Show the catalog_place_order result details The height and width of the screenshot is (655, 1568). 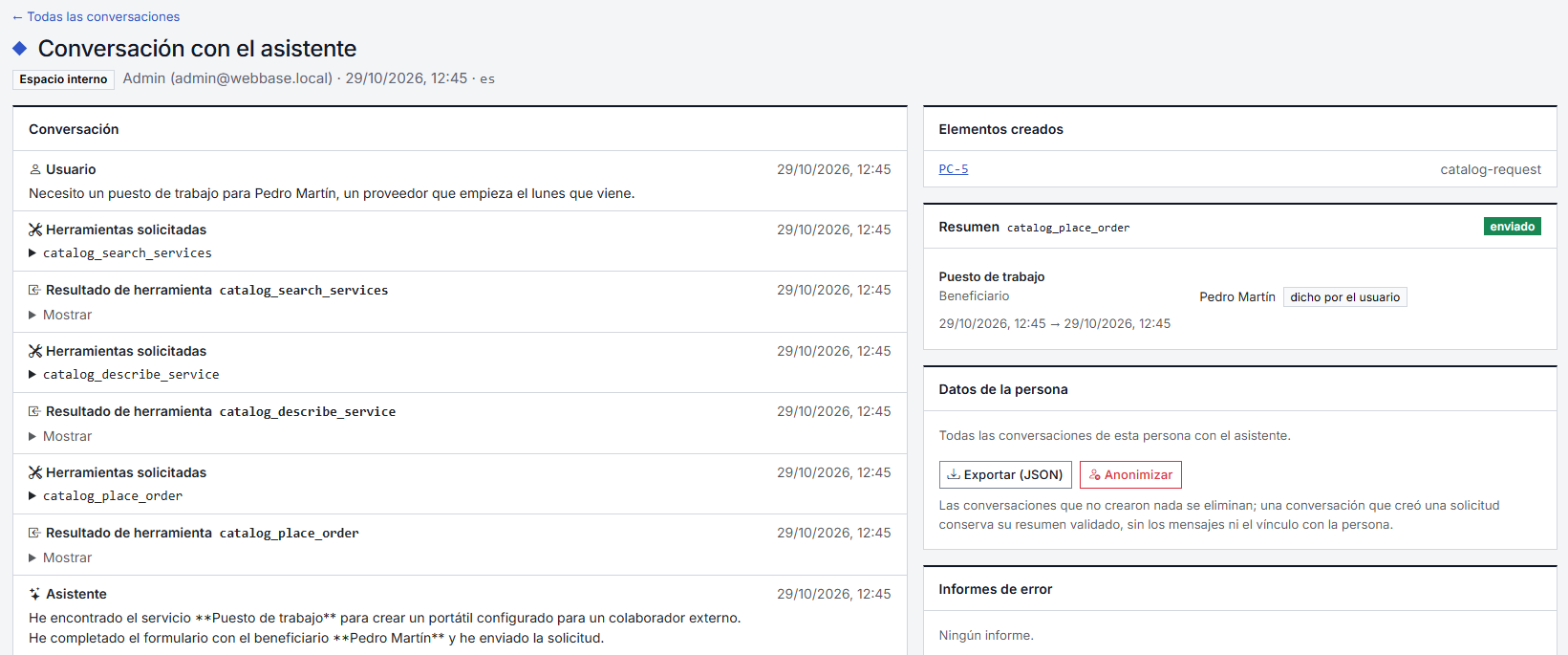[60, 557]
